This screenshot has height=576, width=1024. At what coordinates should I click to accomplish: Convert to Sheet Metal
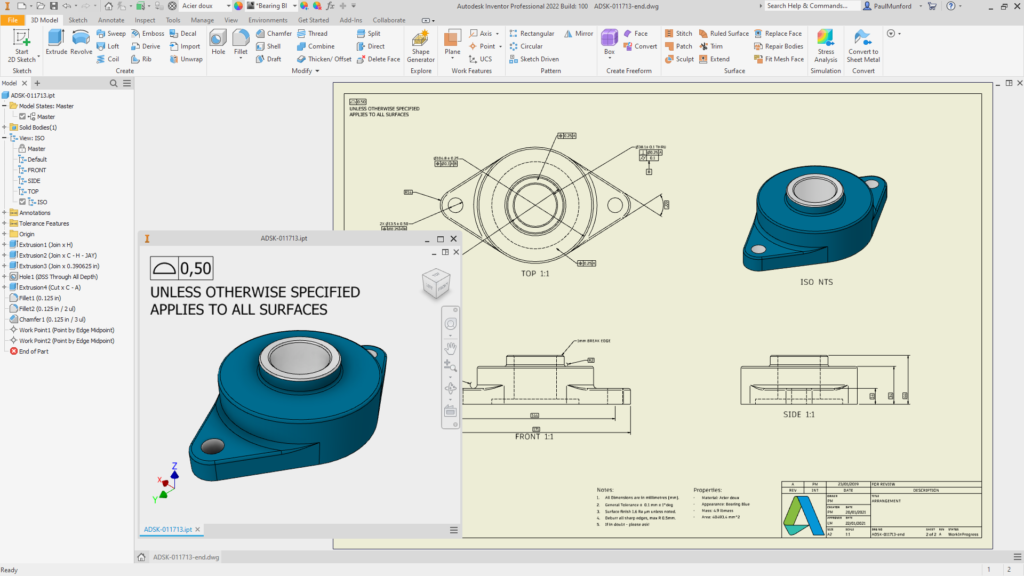click(x=863, y=46)
